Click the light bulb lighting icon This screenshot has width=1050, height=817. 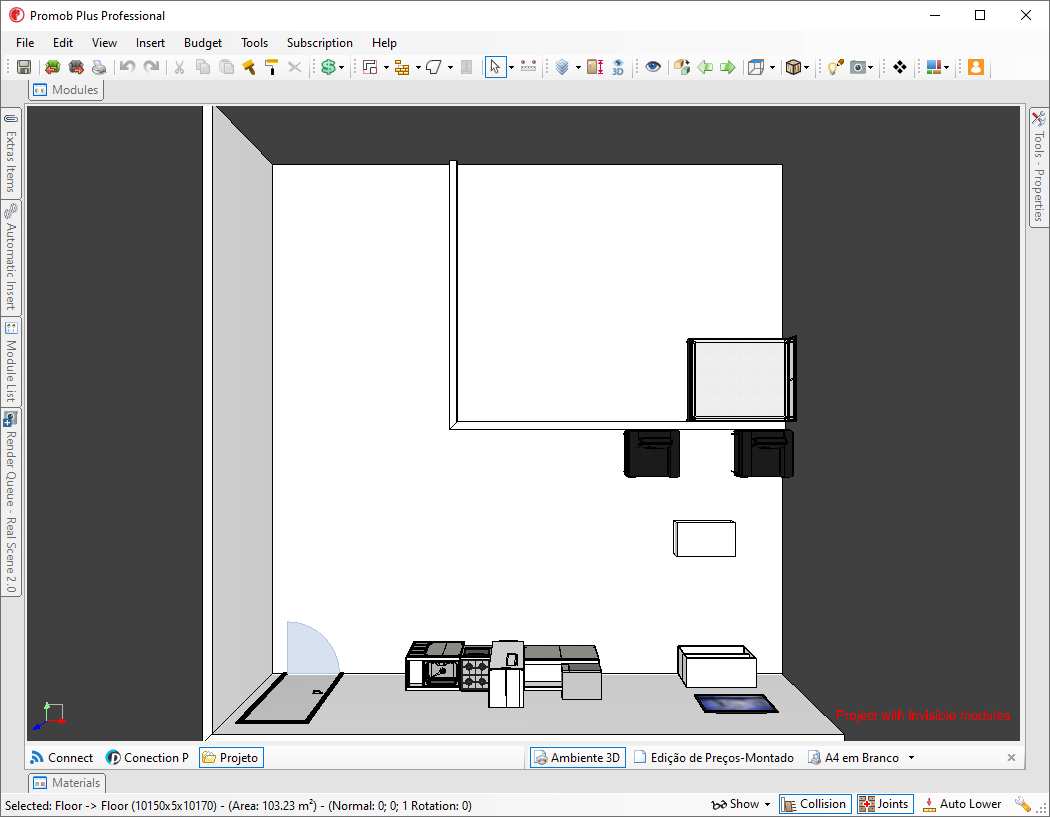tap(835, 67)
